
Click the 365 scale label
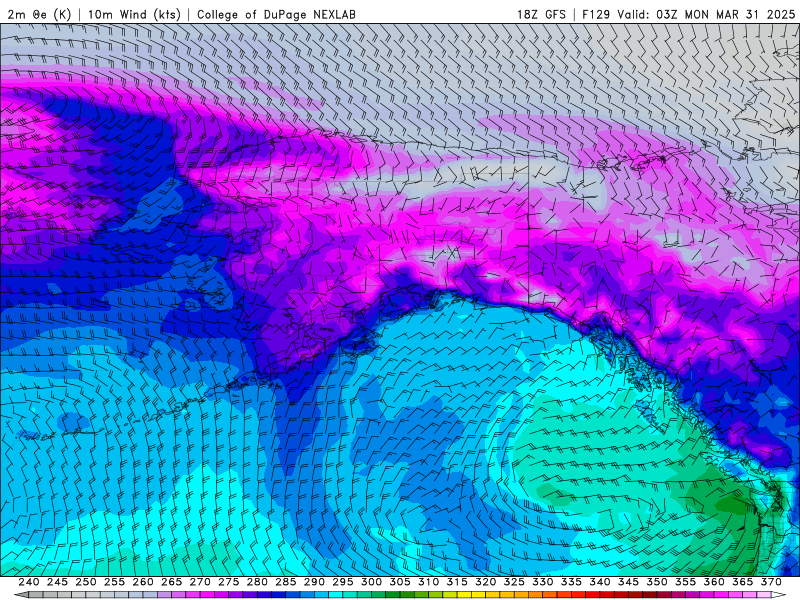(x=743, y=582)
